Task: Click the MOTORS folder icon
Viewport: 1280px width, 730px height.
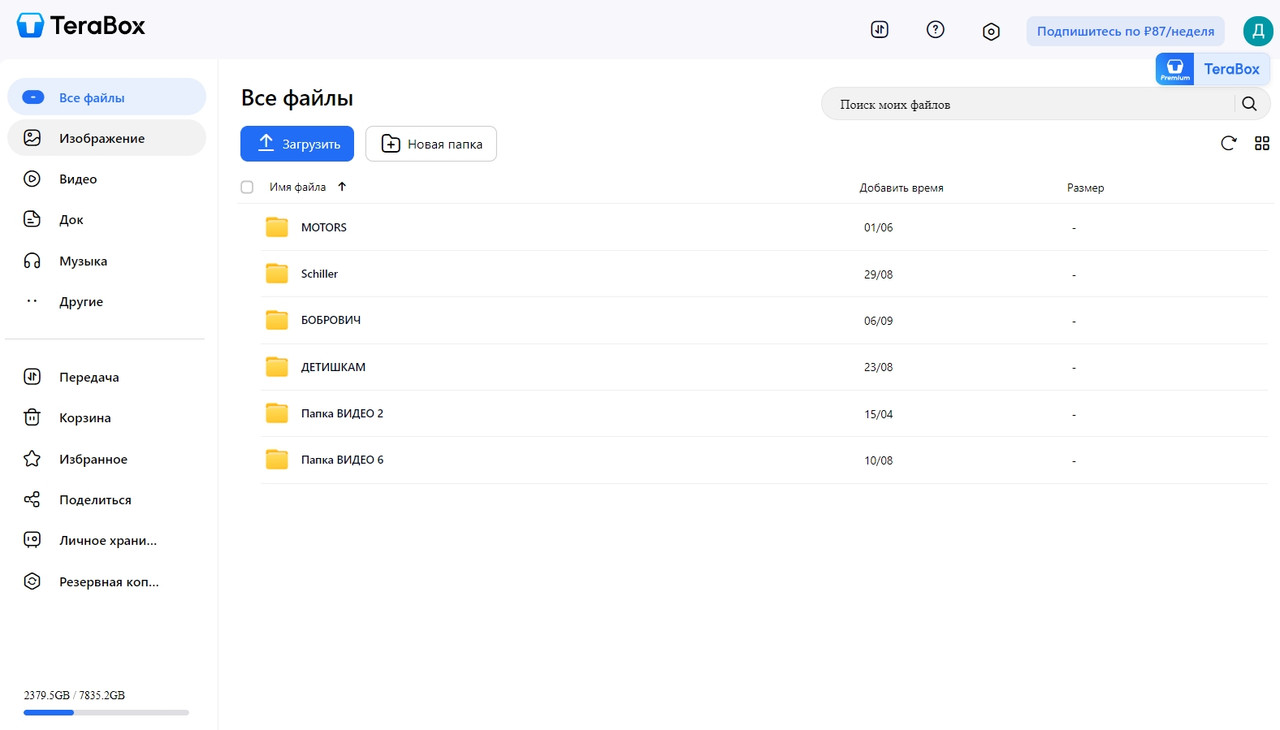Action: click(x=277, y=227)
